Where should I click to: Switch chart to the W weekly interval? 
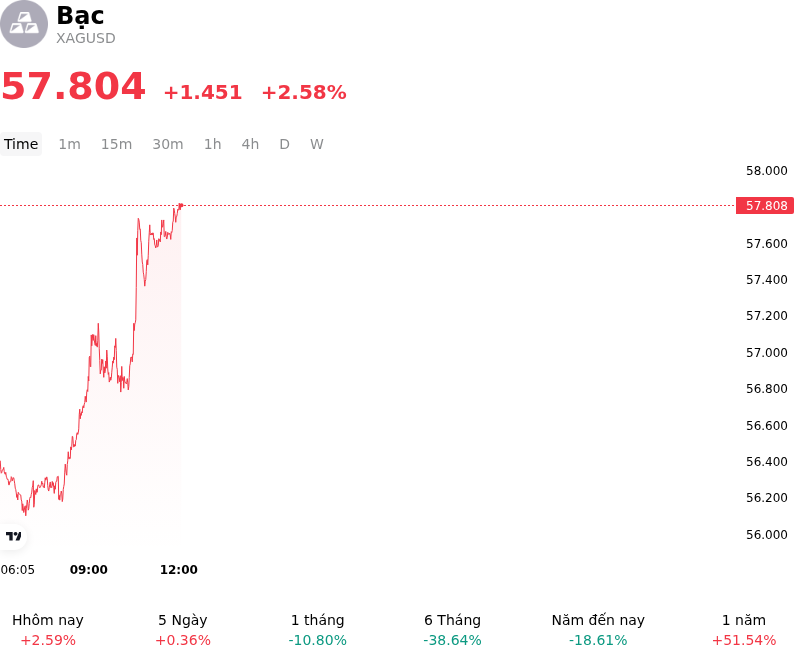tap(317, 144)
